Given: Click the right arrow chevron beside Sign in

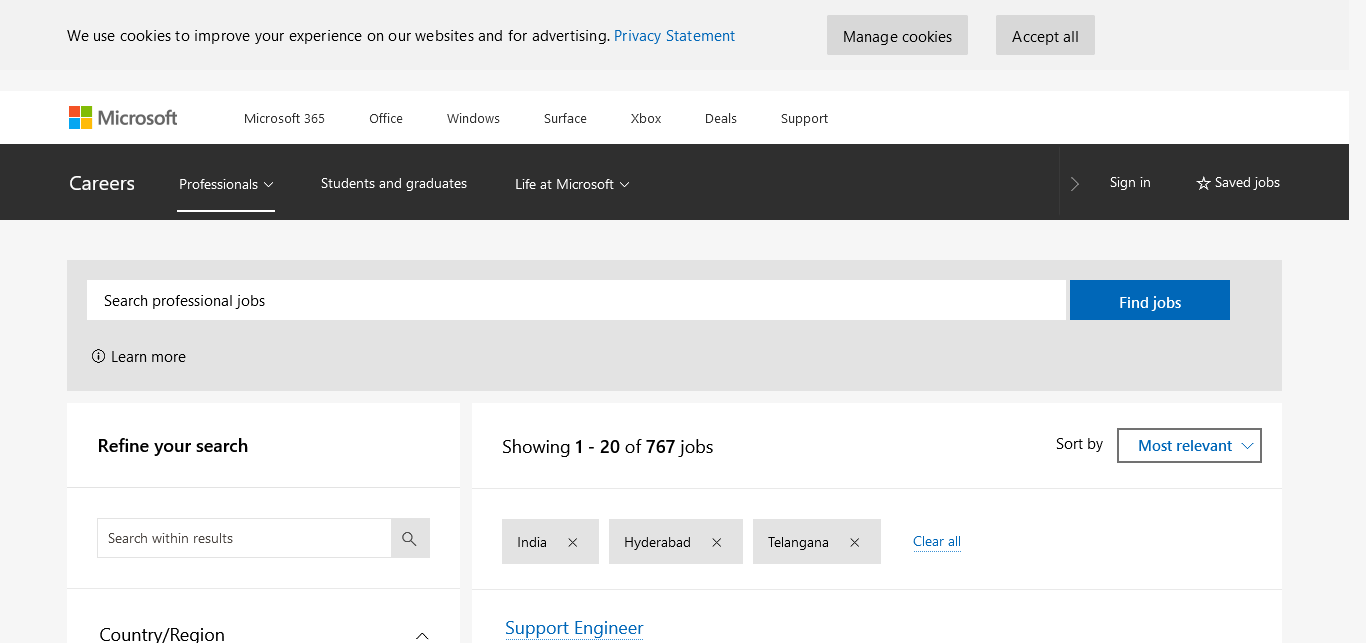Looking at the screenshot, I should tap(1075, 184).
